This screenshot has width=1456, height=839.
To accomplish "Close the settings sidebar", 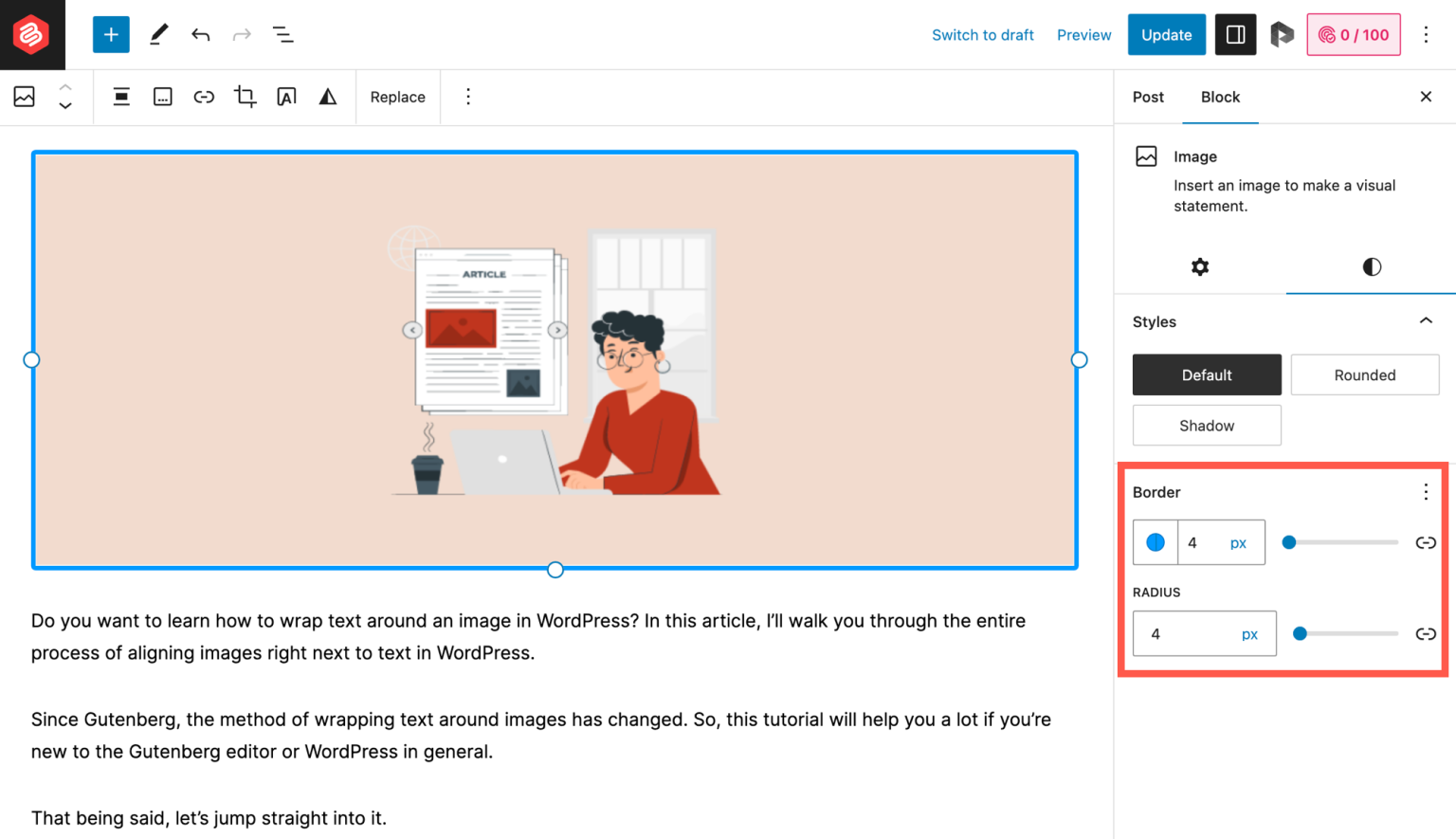I will [x=1426, y=97].
